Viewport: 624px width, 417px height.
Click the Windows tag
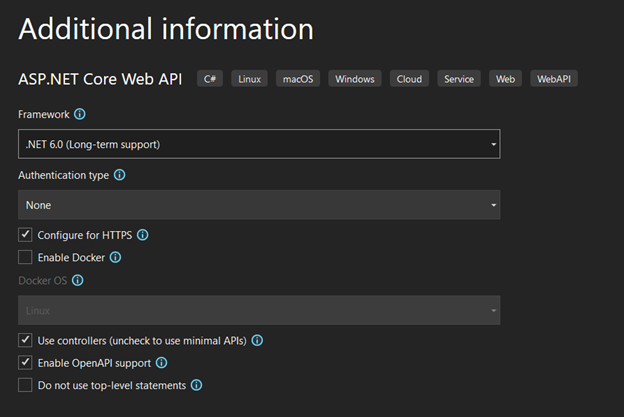[355, 79]
